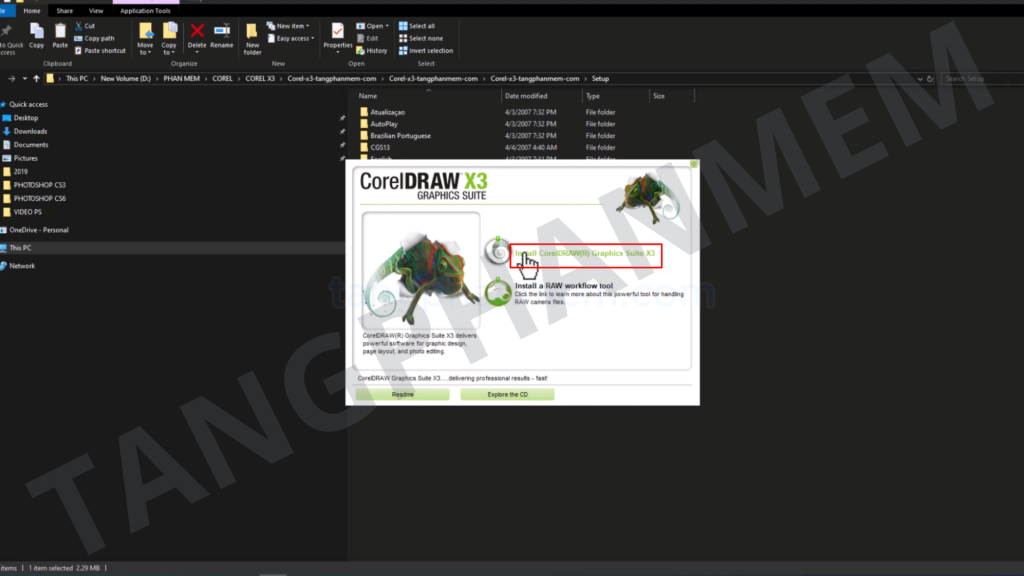This screenshot has width=1024, height=576.
Task: Click the red Delete icon in the ribbon
Action: point(197,32)
